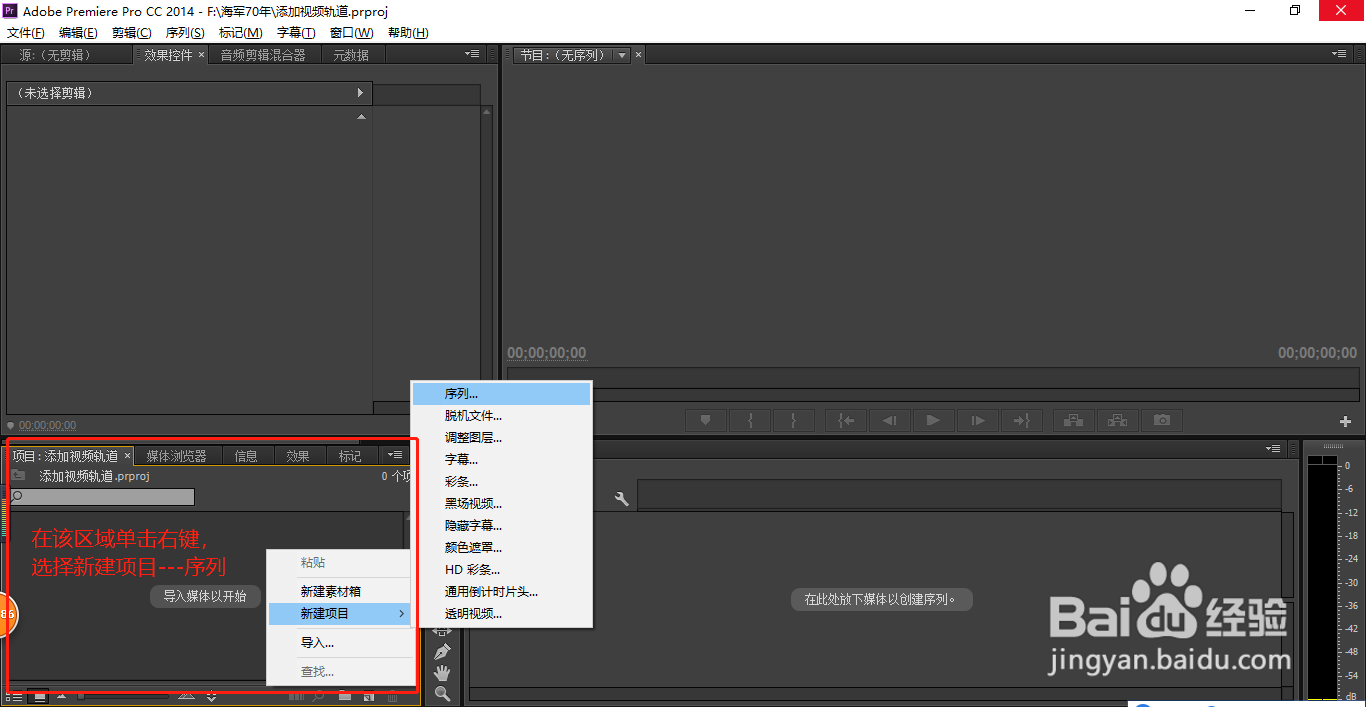Open the 剪辑(C) menu
This screenshot has width=1366, height=707.
pyautogui.click(x=131, y=33)
